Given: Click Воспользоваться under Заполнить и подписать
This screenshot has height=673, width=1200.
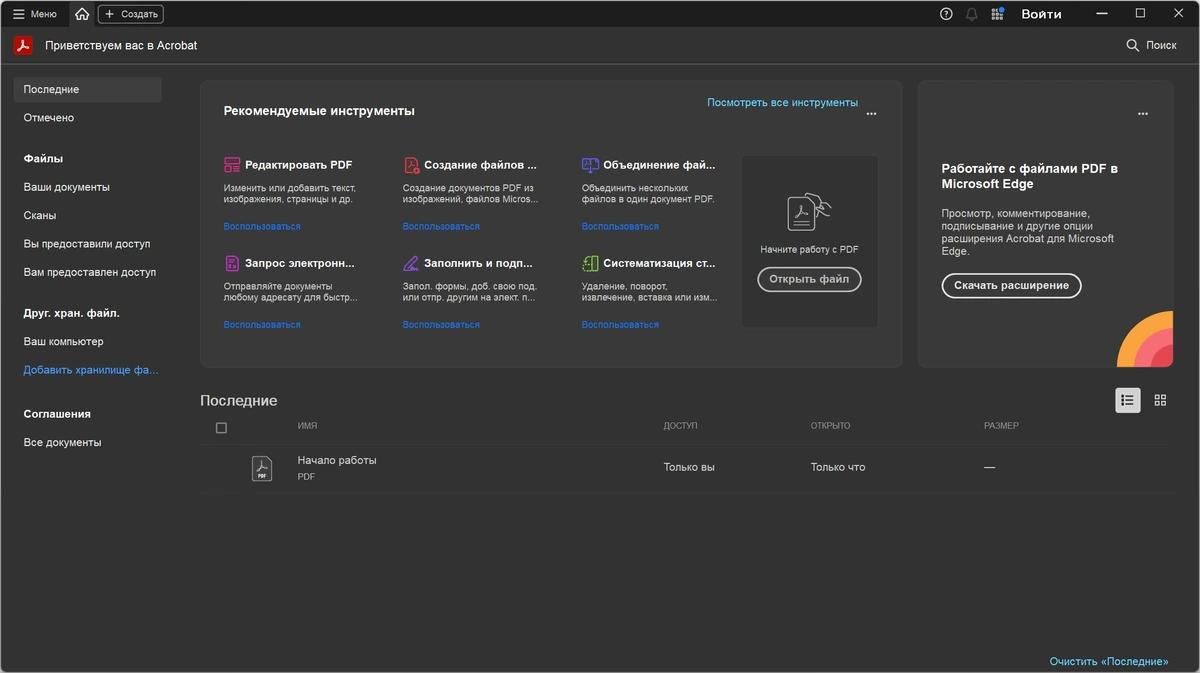Looking at the screenshot, I should point(441,324).
